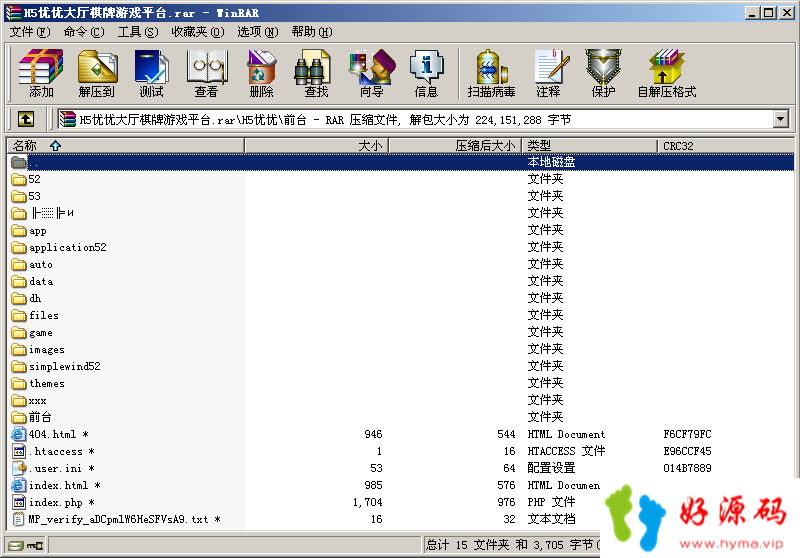Open the File (文件) menu

click(30, 32)
